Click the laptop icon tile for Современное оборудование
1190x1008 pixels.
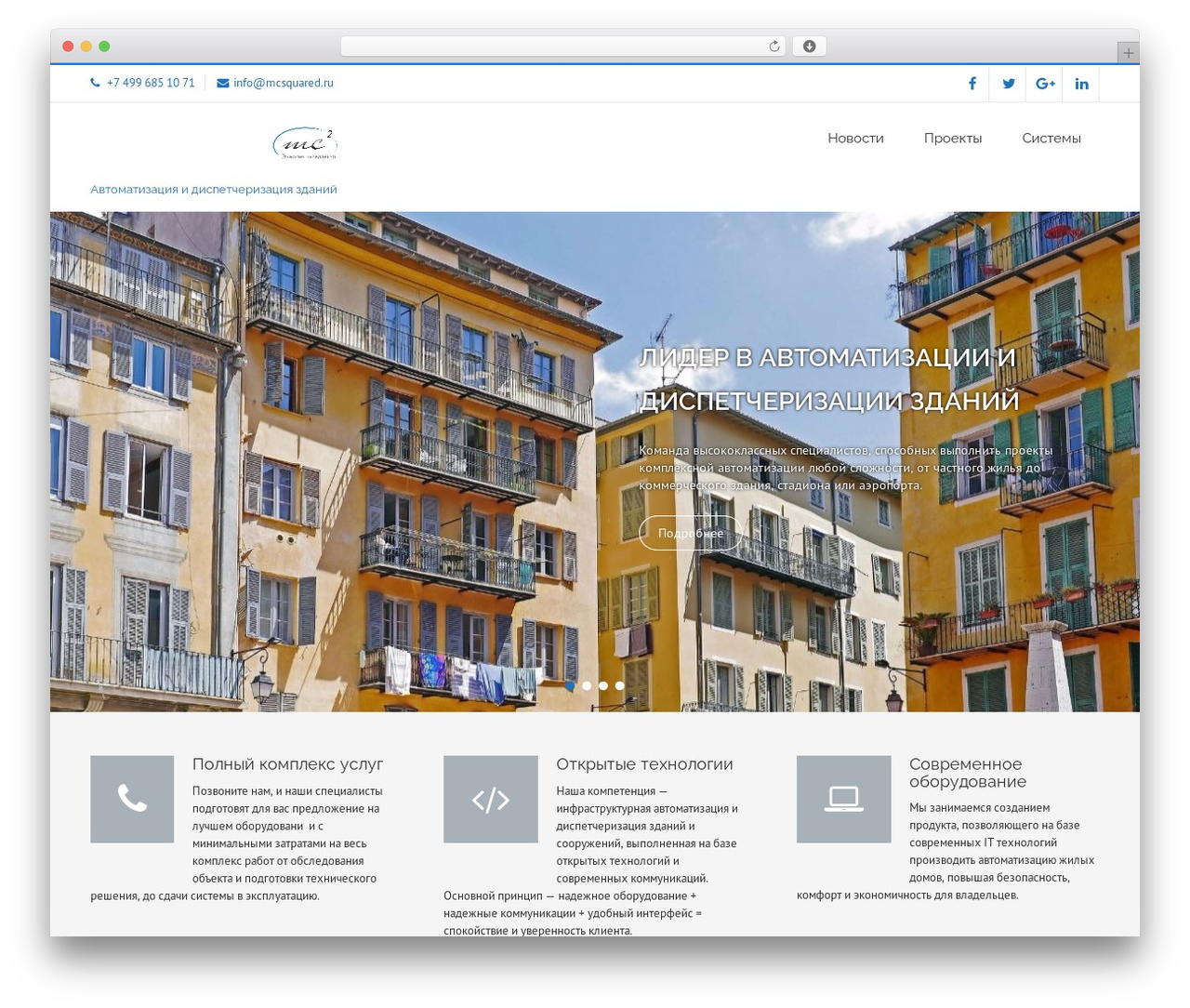[x=844, y=799]
